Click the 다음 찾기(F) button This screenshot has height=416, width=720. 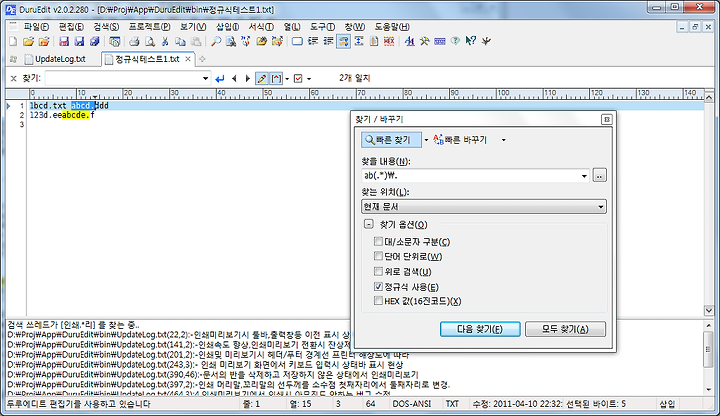click(480, 329)
